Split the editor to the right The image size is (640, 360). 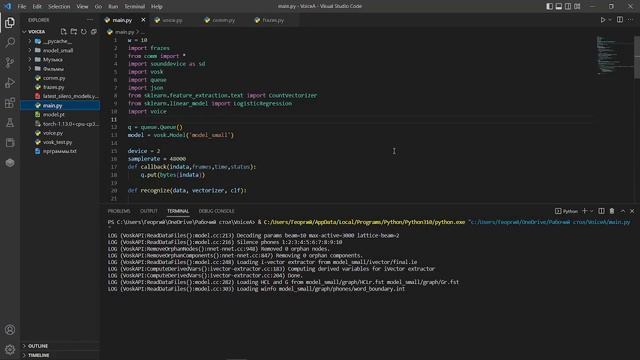point(620,20)
